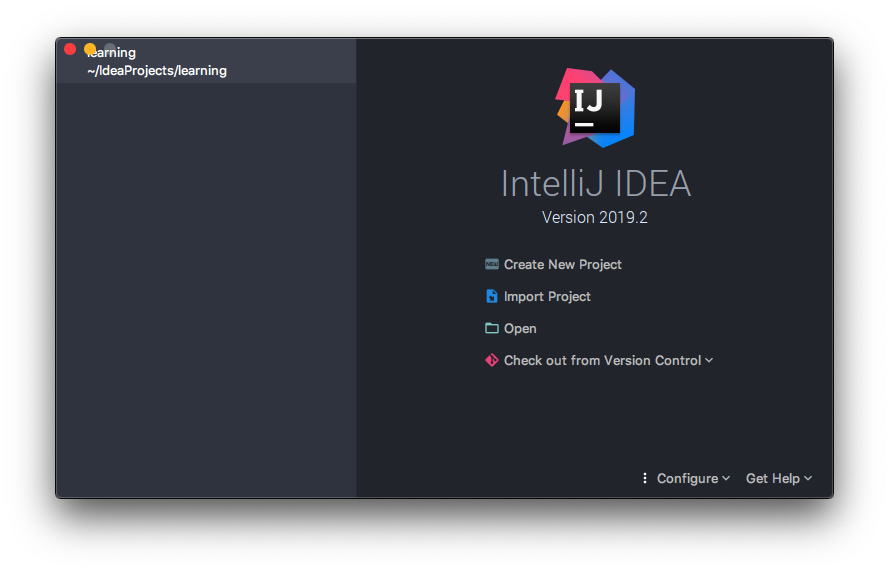The image size is (889, 572).
Task: Click the Configure vertical dots icon
Action: coord(645,478)
